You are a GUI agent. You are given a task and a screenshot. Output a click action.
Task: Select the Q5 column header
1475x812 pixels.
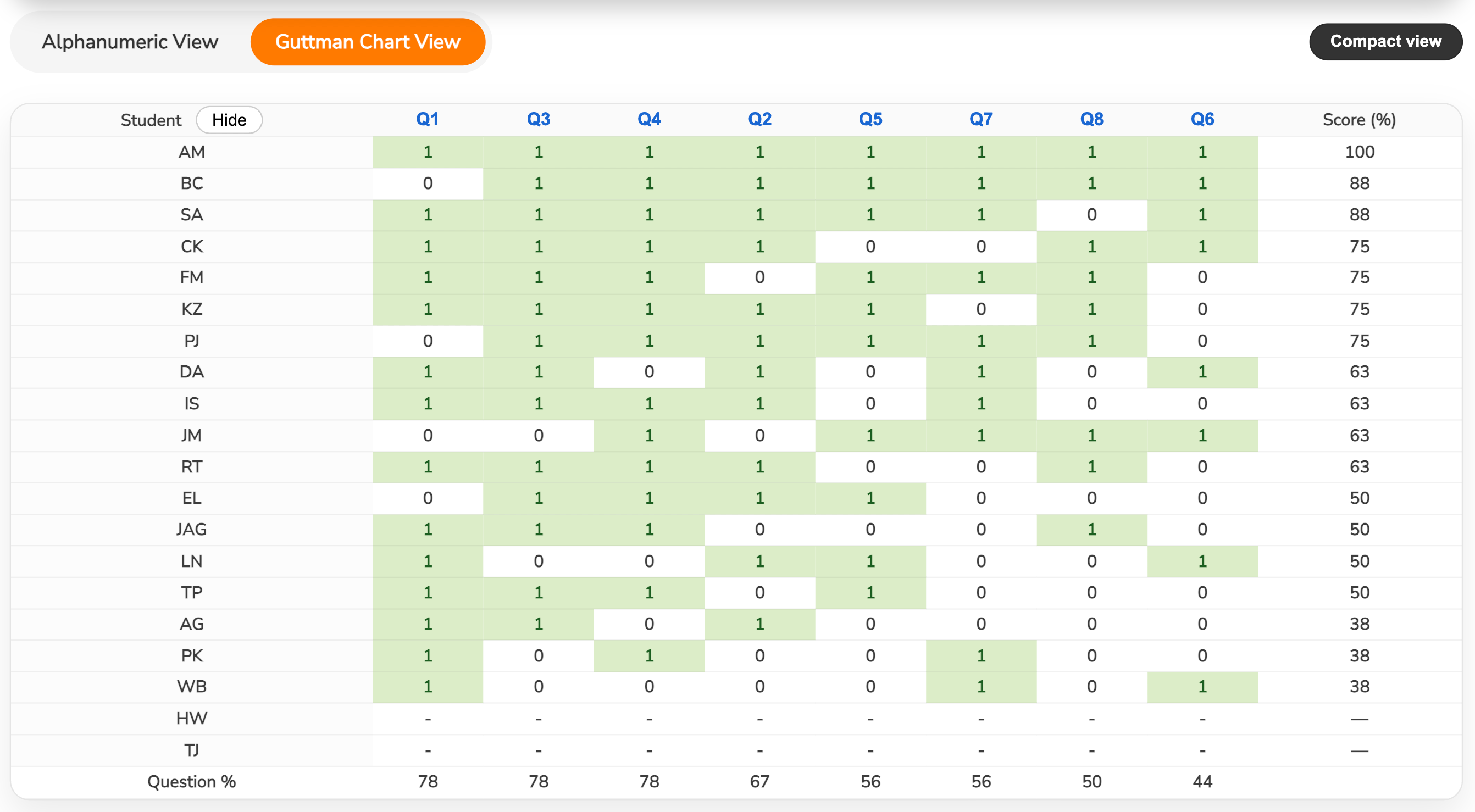point(870,119)
